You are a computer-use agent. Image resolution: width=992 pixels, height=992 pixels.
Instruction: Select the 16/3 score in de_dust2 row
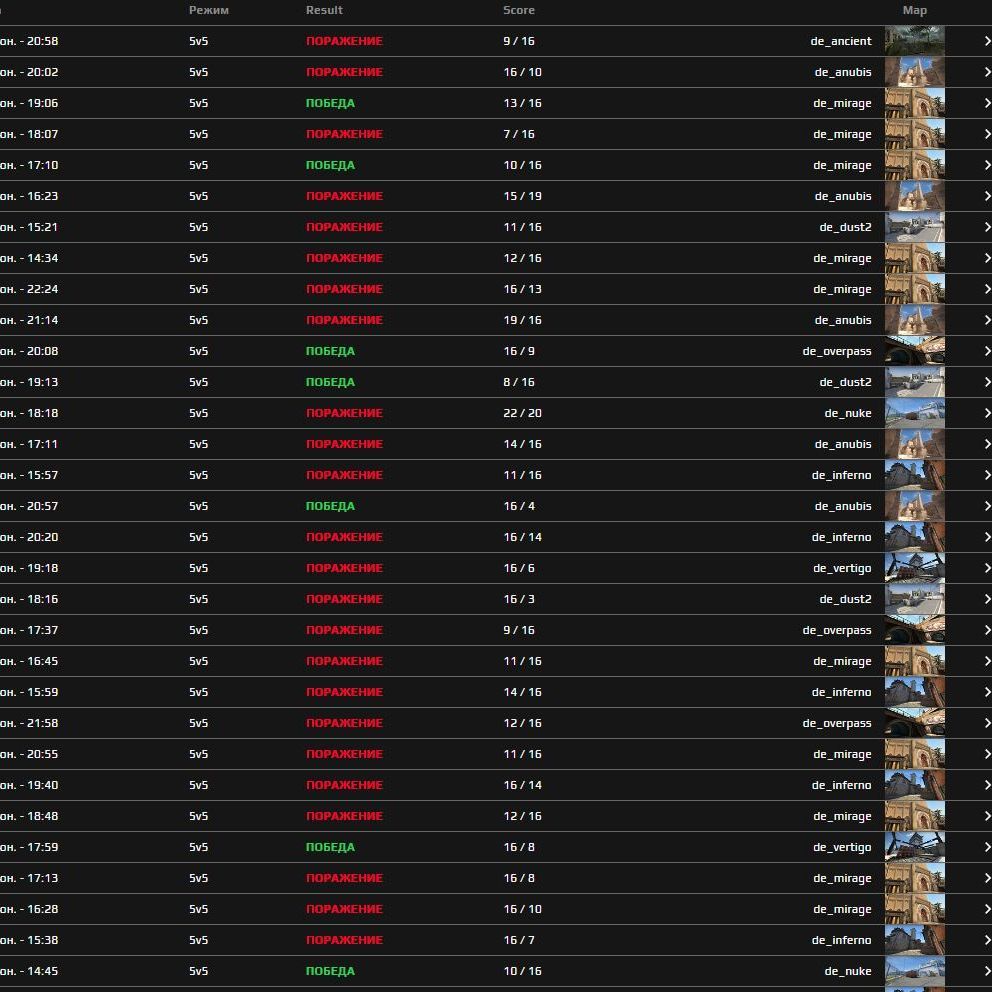tap(518, 599)
